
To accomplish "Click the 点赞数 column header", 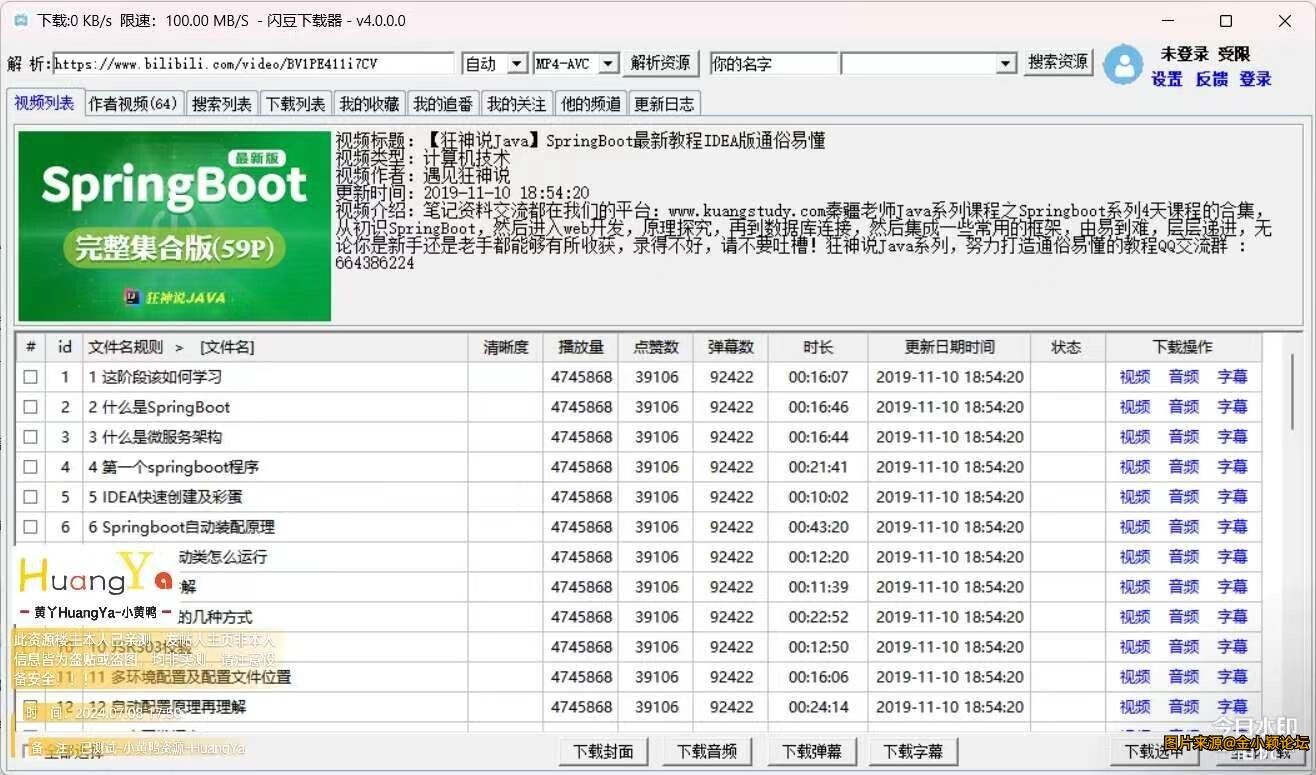I will 656,347.
